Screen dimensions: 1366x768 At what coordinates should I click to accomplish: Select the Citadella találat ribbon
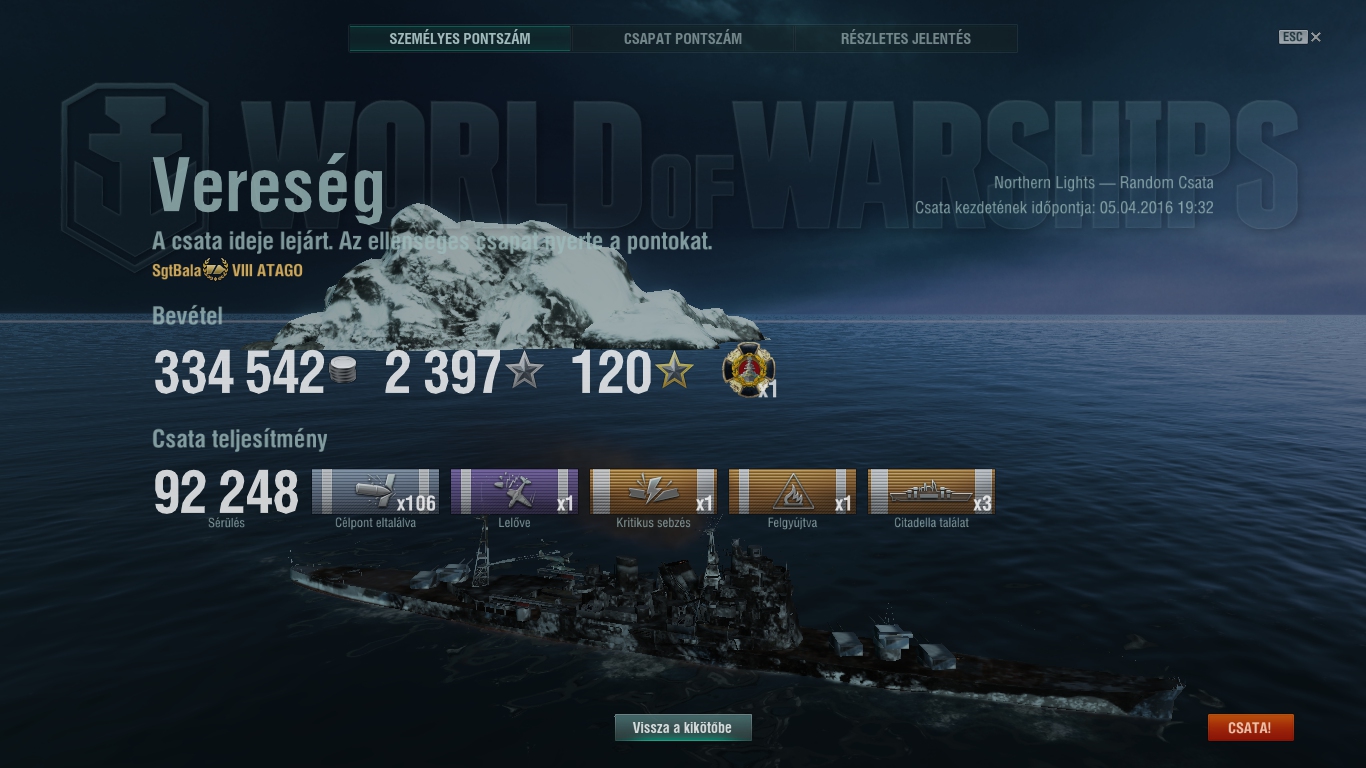coord(931,491)
